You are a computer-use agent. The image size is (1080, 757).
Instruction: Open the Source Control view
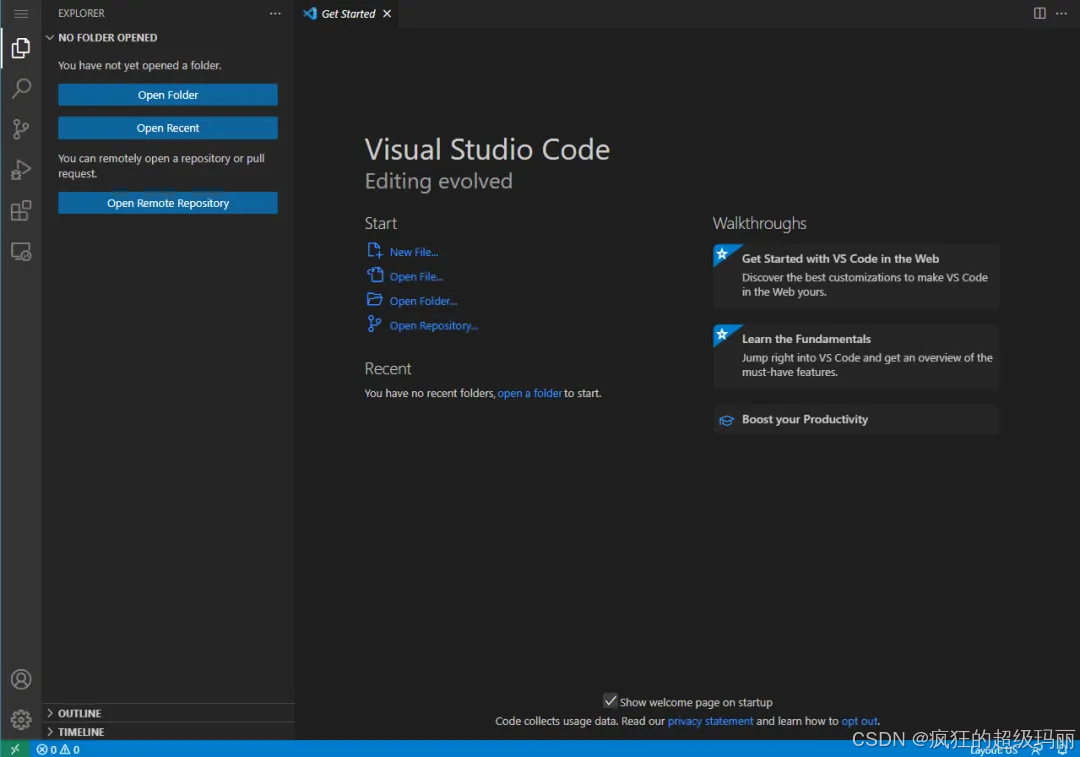coord(21,129)
